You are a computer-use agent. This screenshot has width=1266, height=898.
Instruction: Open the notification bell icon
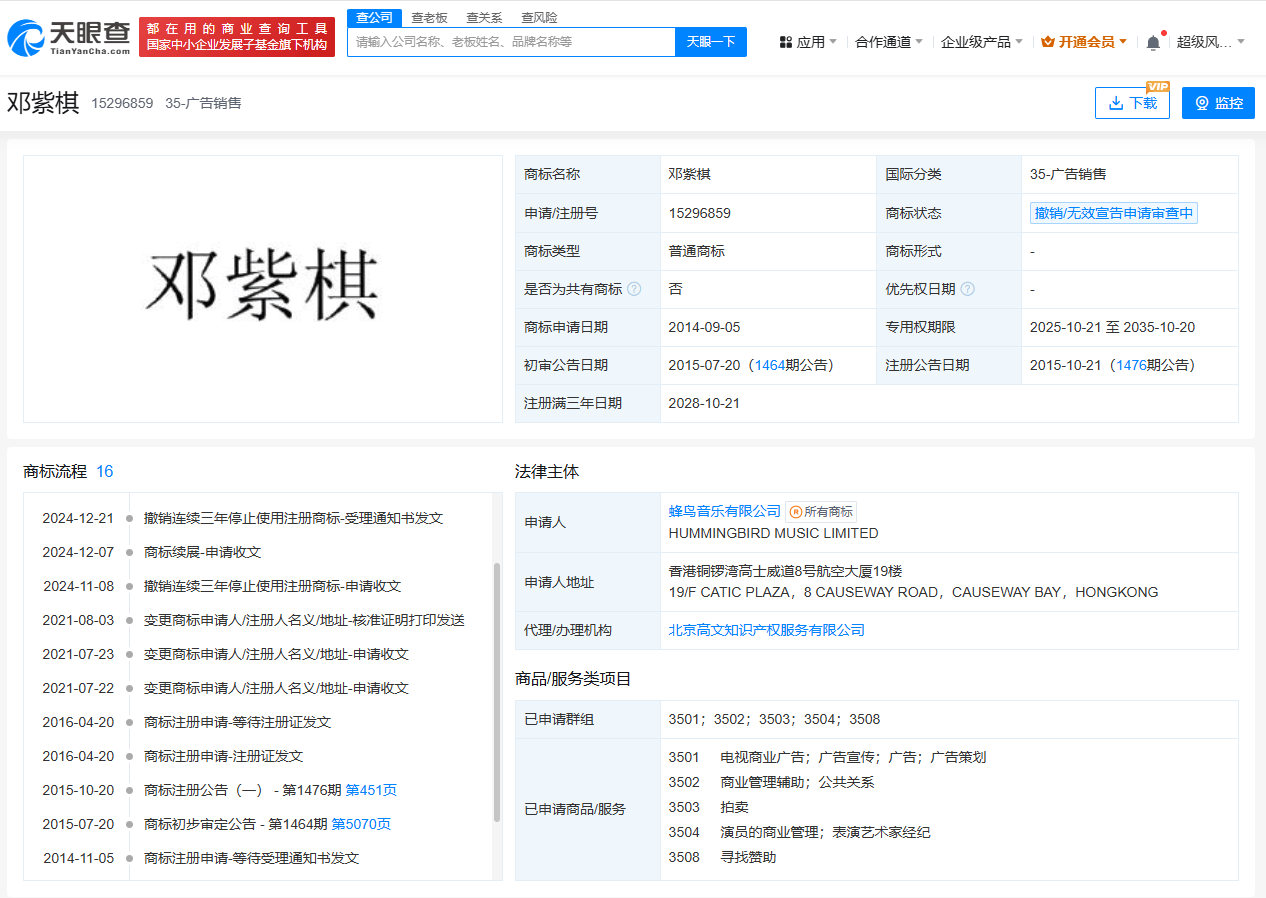(1153, 42)
